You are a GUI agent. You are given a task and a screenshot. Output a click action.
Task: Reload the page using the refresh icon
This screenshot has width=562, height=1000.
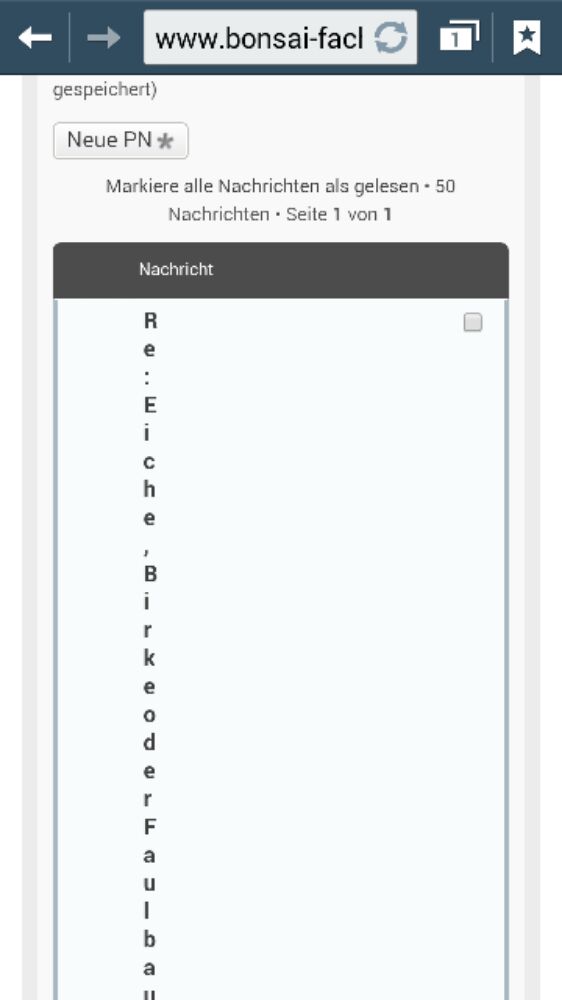[x=390, y=38]
